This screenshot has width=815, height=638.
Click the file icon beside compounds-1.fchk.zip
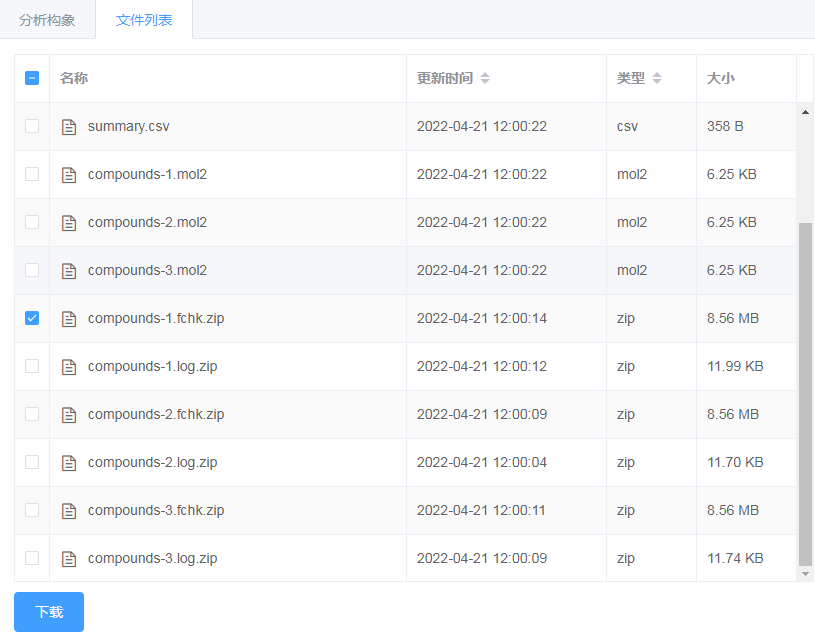click(x=69, y=319)
